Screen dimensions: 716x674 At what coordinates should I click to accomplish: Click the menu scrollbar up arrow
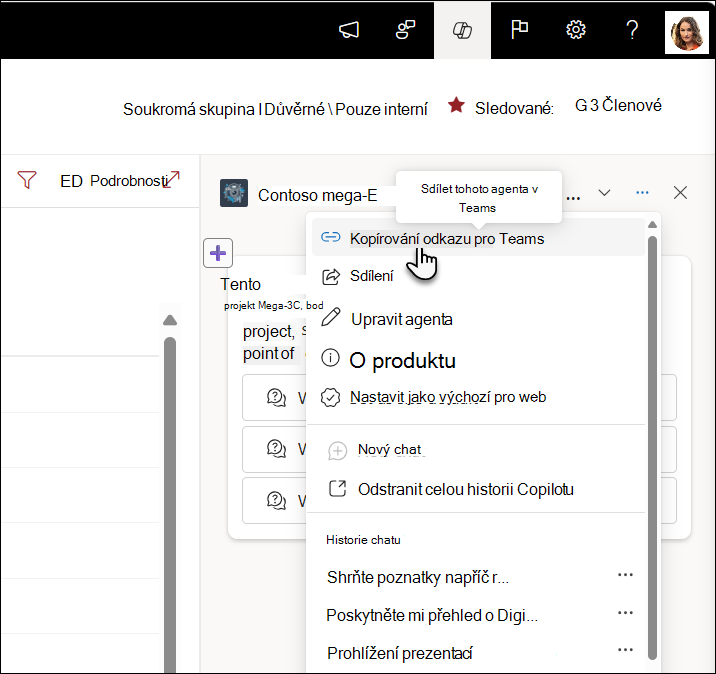pyautogui.click(x=653, y=224)
